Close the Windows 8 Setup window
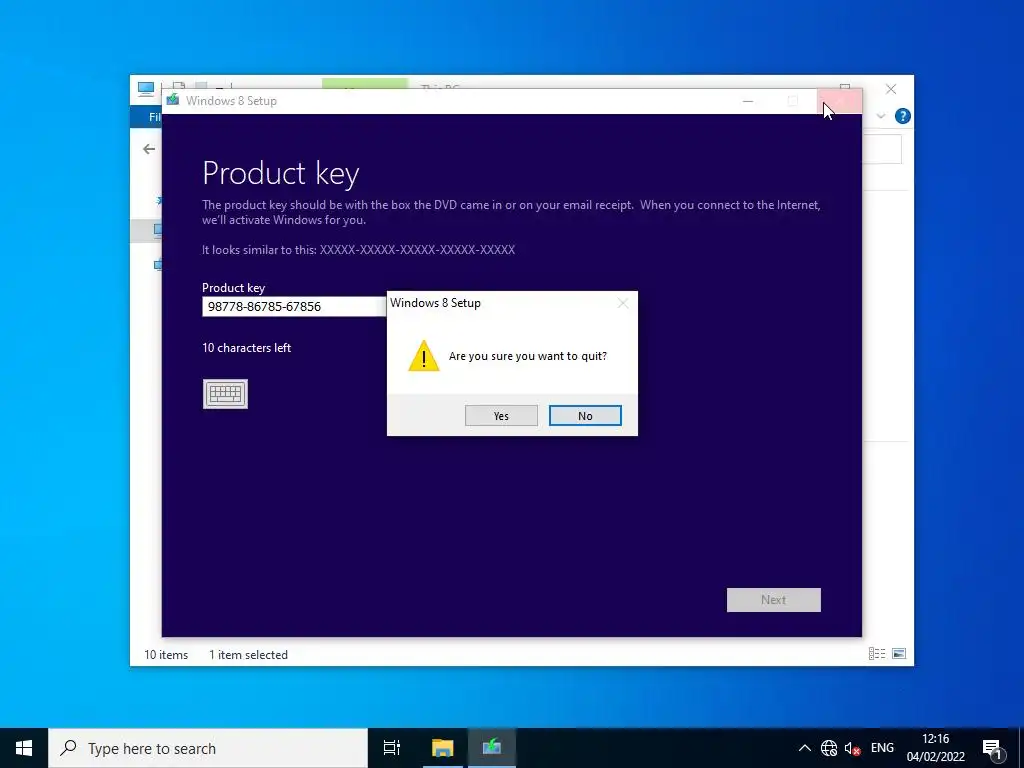Image resolution: width=1024 pixels, height=768 pixels. point(839,101)
